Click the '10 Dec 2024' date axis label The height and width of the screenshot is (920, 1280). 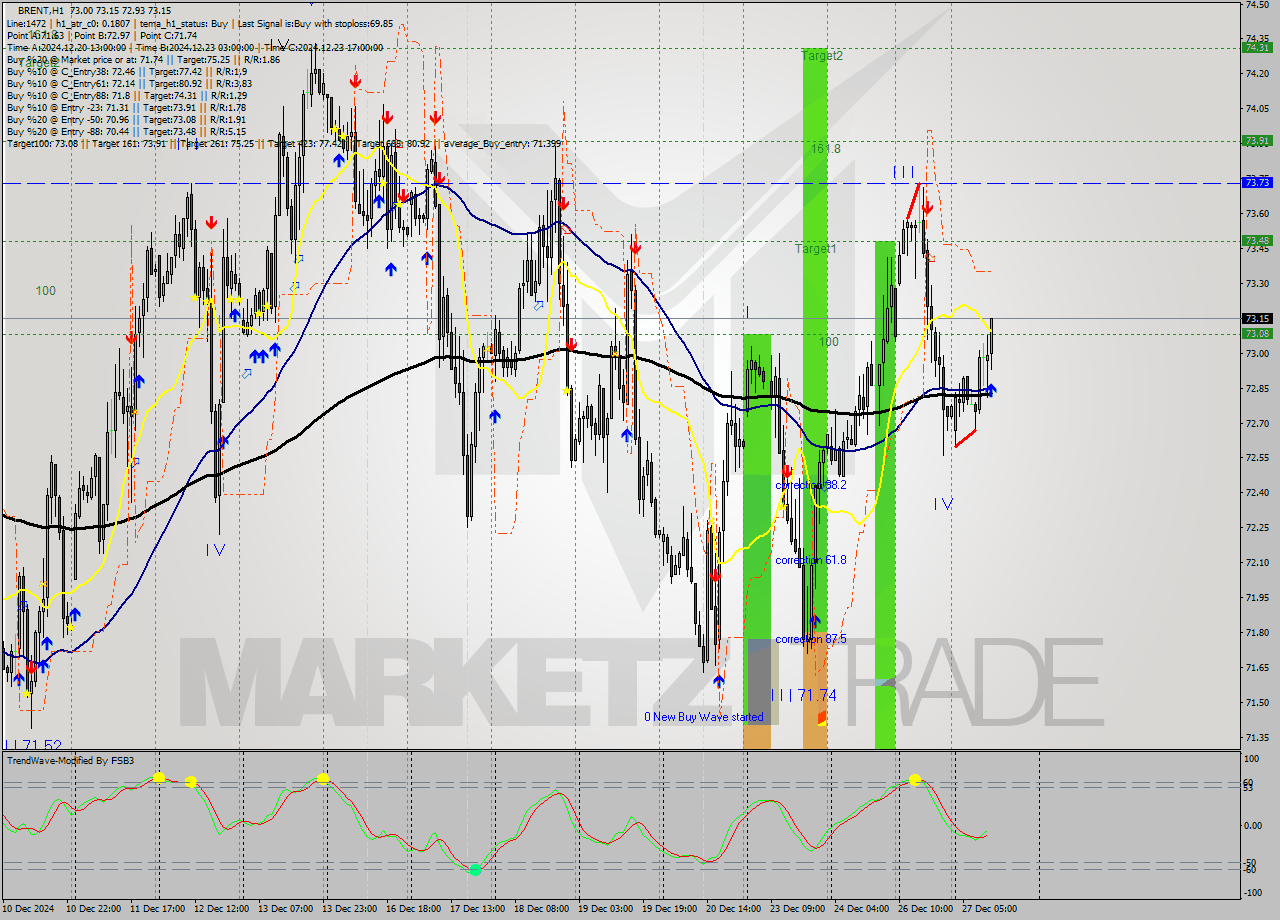[30, 909]
